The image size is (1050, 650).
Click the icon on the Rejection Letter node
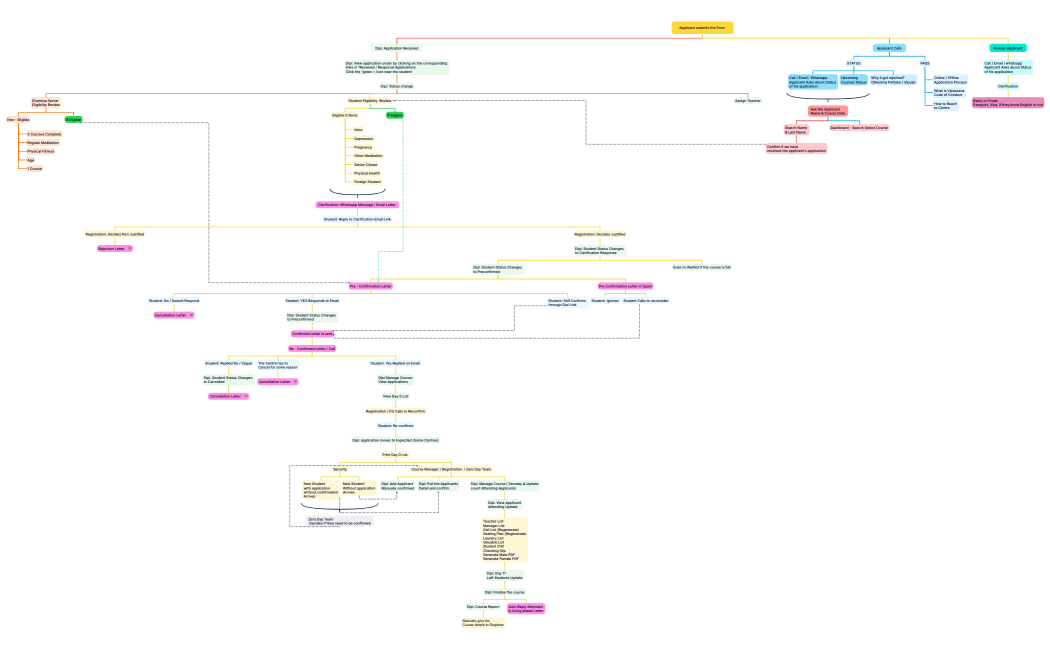pyautogui.click(x=129, y=248)
